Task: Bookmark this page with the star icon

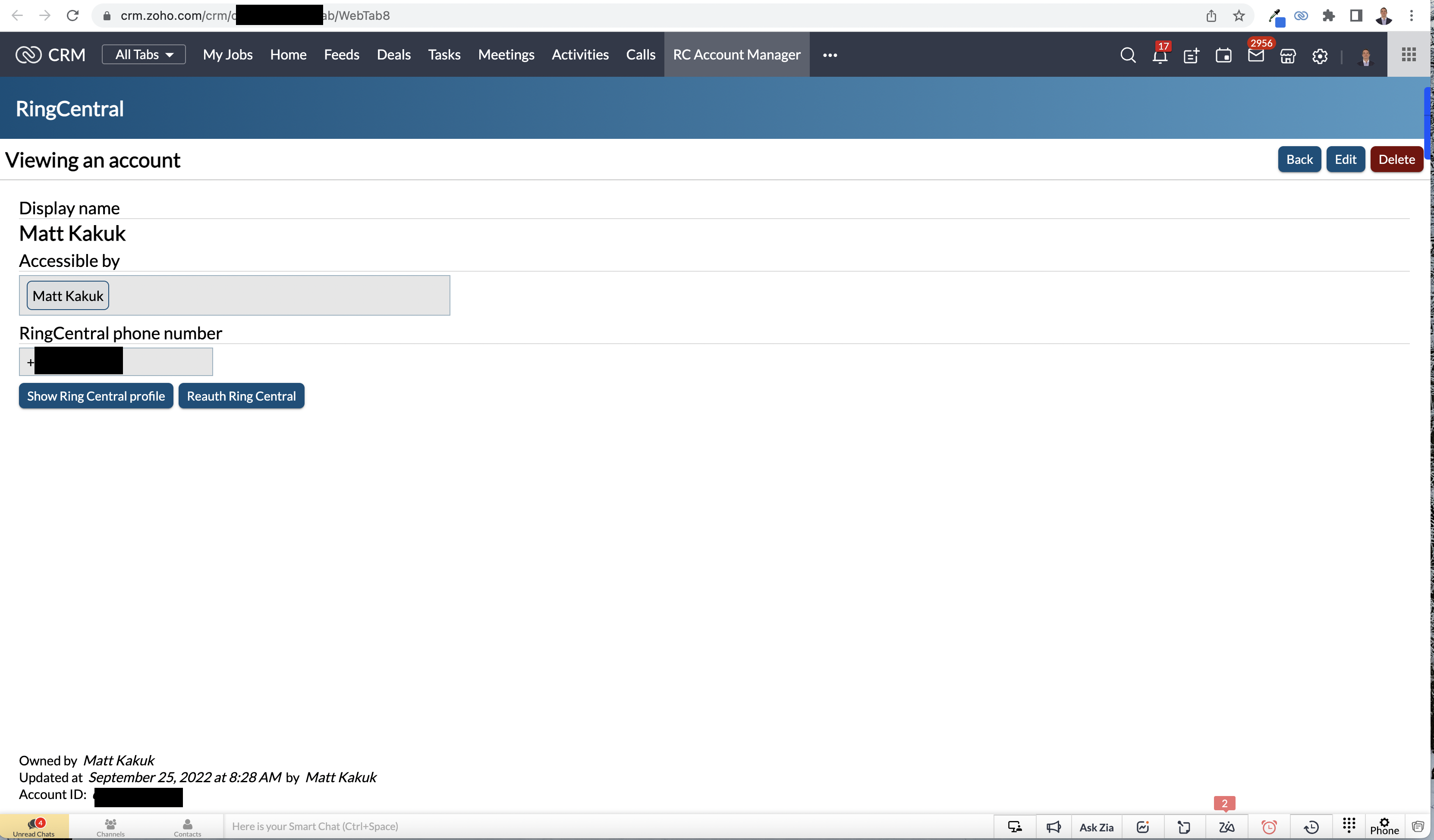Action: pos(1239,16)
